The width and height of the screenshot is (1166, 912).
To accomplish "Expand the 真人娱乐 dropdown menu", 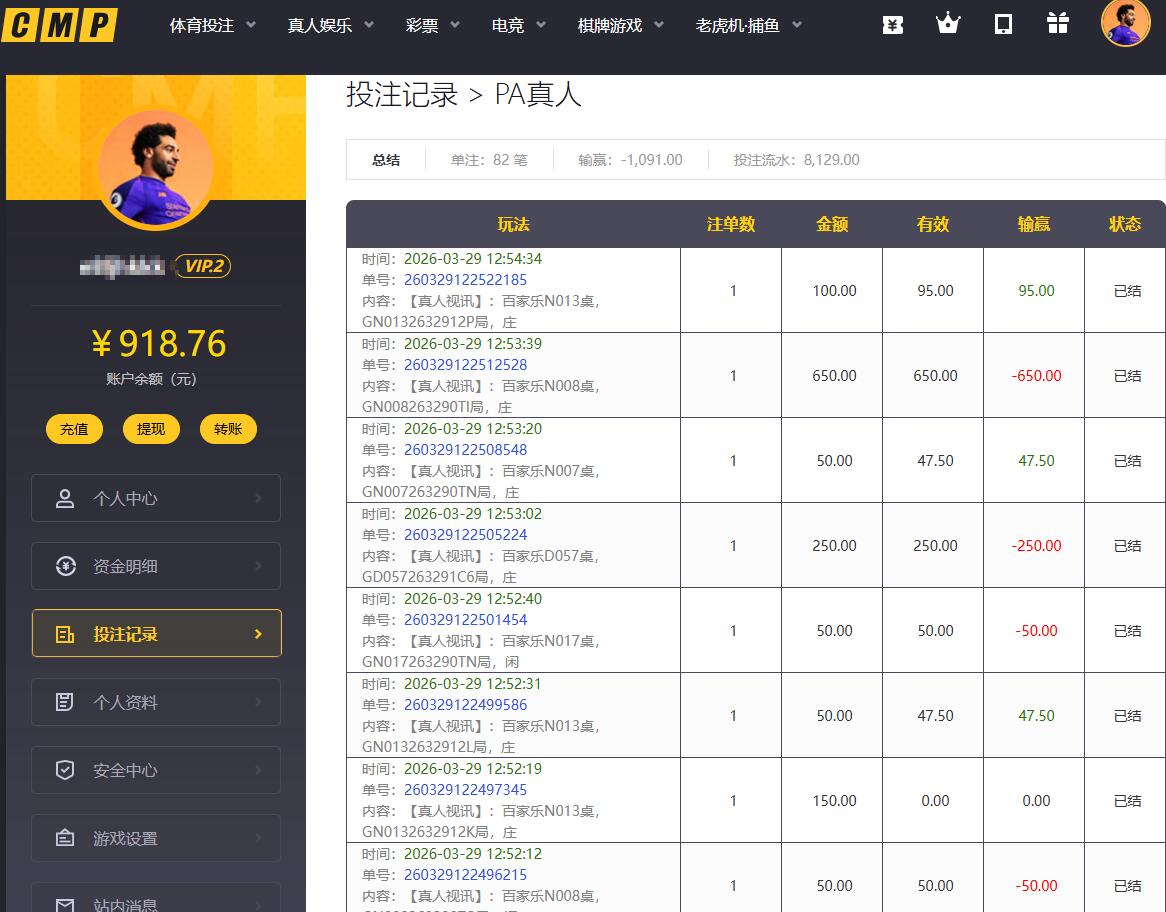I will 330,25.
